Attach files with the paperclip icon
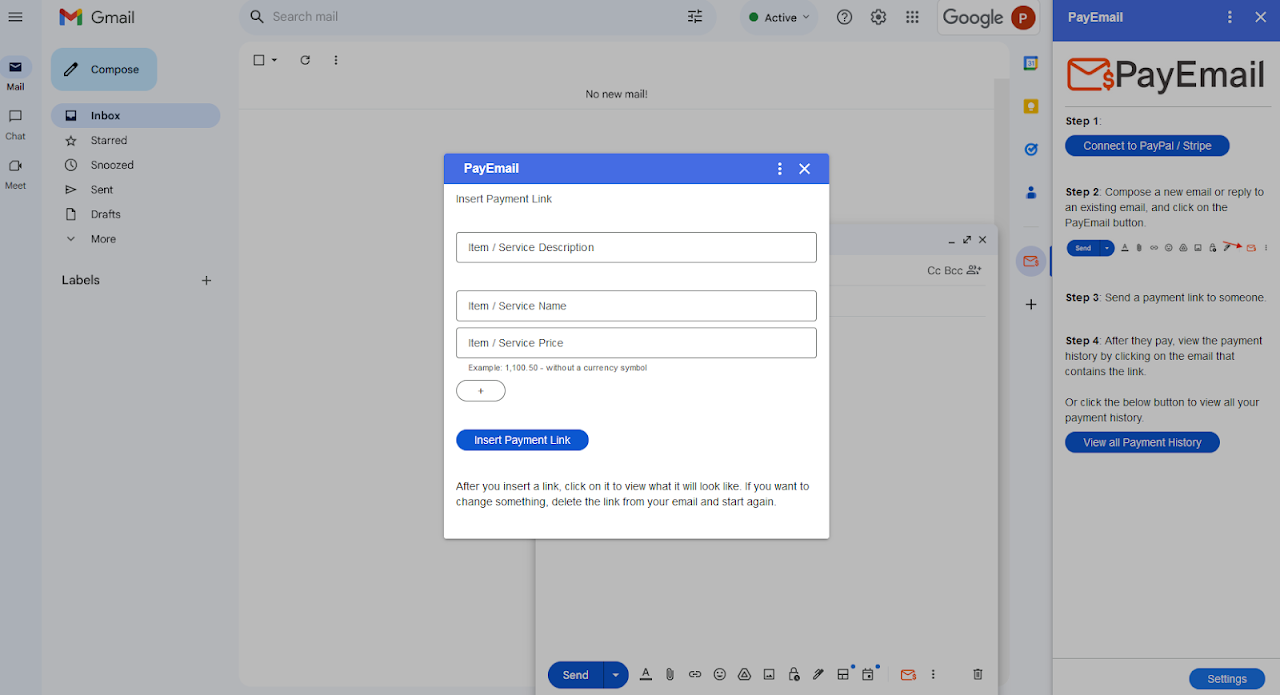 coord(670,675)
